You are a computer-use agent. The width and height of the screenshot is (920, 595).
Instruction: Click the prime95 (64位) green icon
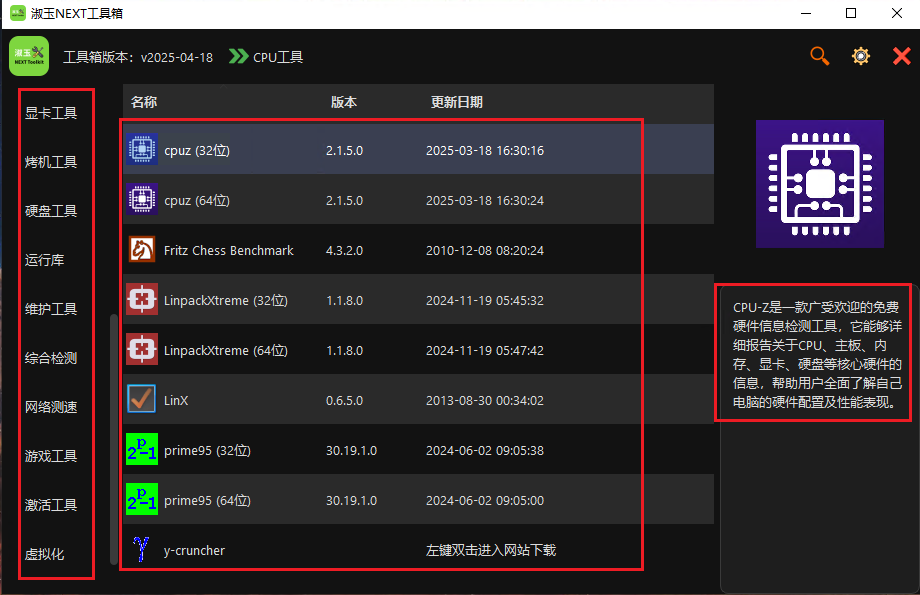click(142, 500)
